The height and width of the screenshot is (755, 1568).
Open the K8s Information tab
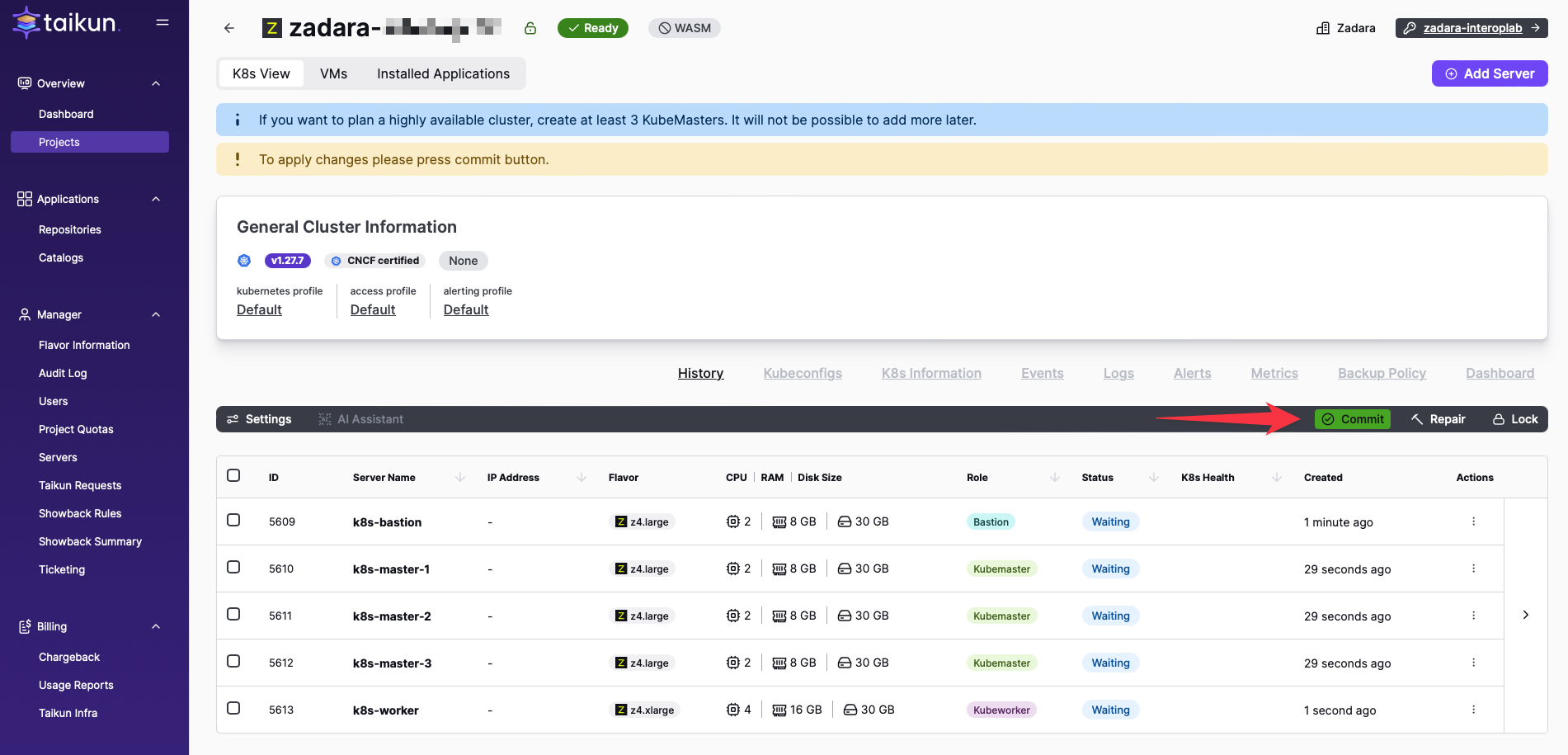[931, 373]
